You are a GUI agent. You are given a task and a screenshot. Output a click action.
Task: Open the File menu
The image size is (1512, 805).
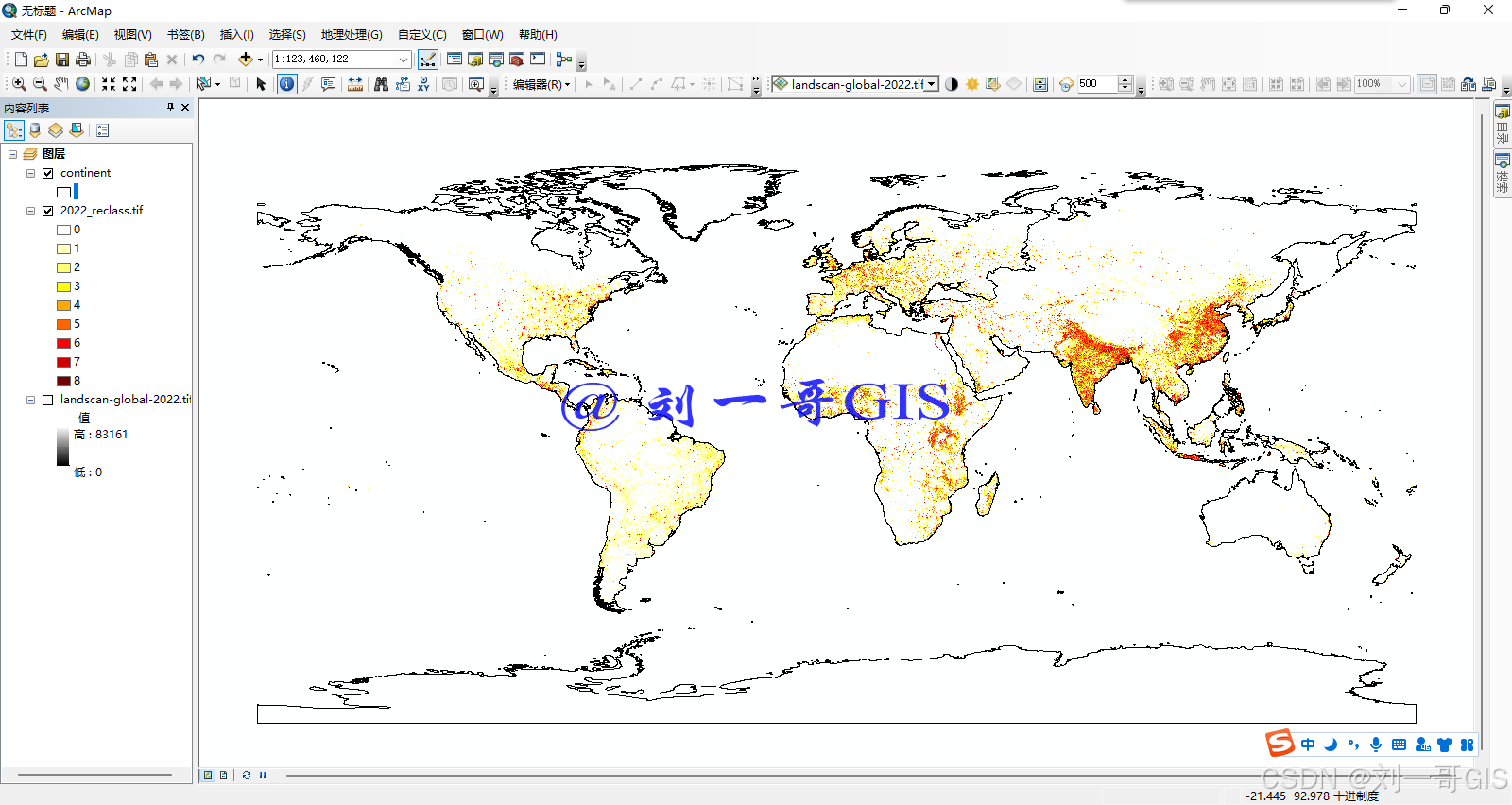29,35
